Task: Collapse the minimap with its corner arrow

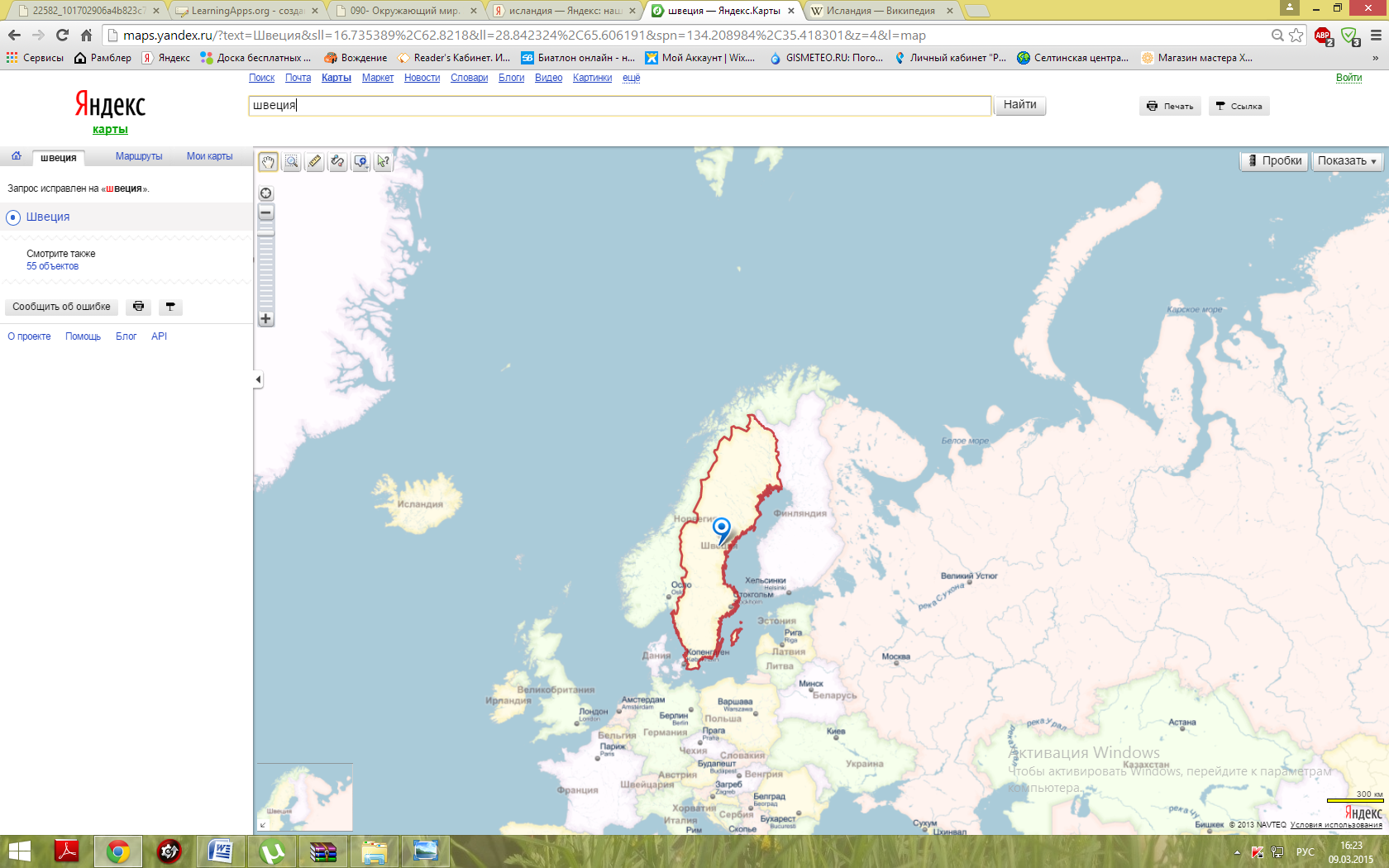Action: coord(262,825)
